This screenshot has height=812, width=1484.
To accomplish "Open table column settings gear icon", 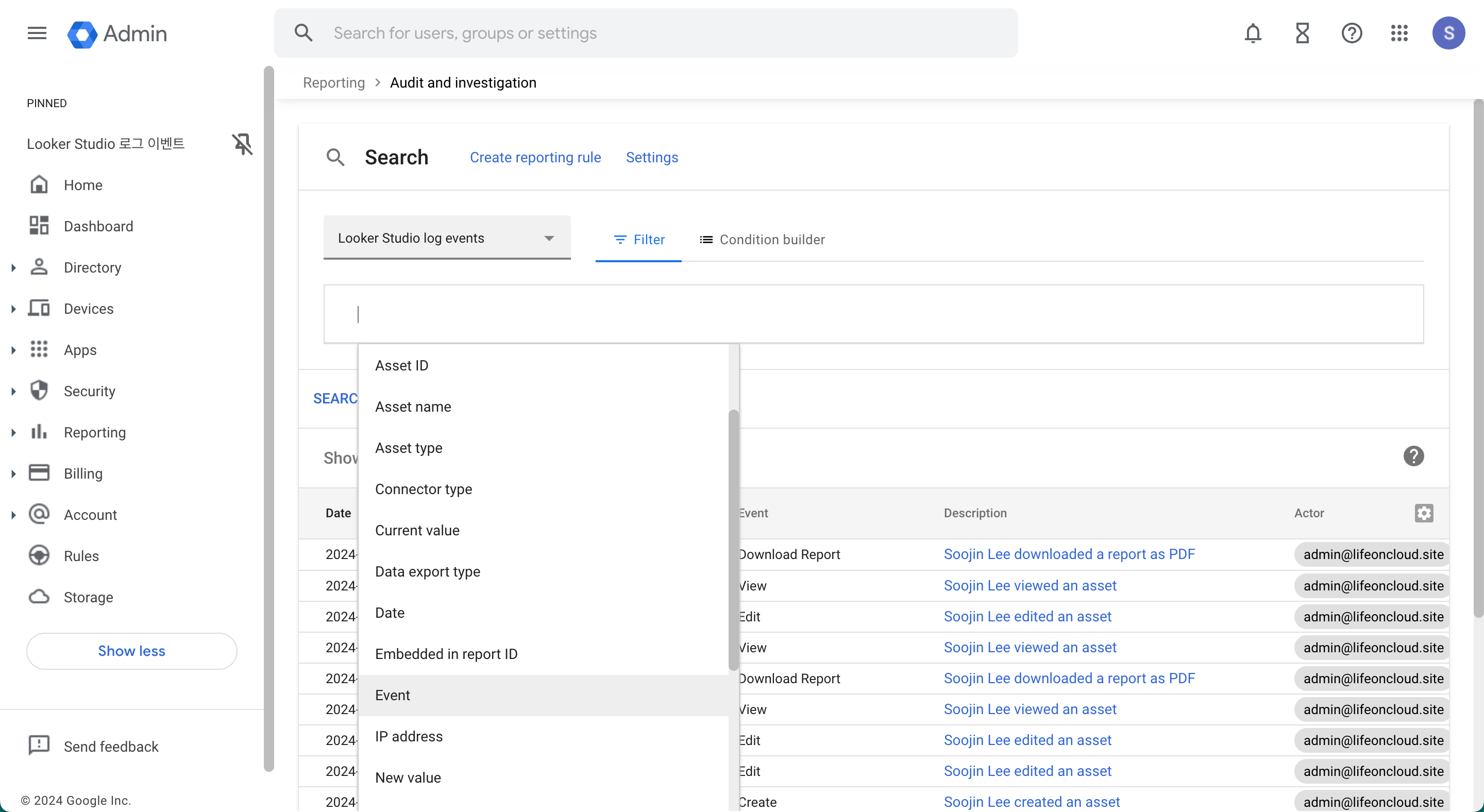I will [1424, 513].
